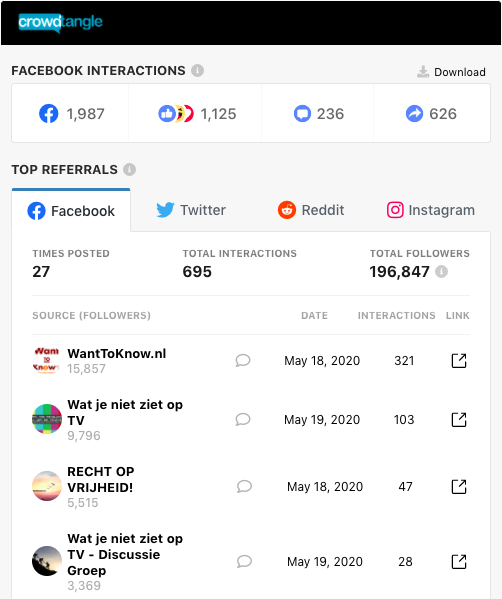Select the Facebook referrals tab
The width and height of the screenshot is (502, 599).
71,210
